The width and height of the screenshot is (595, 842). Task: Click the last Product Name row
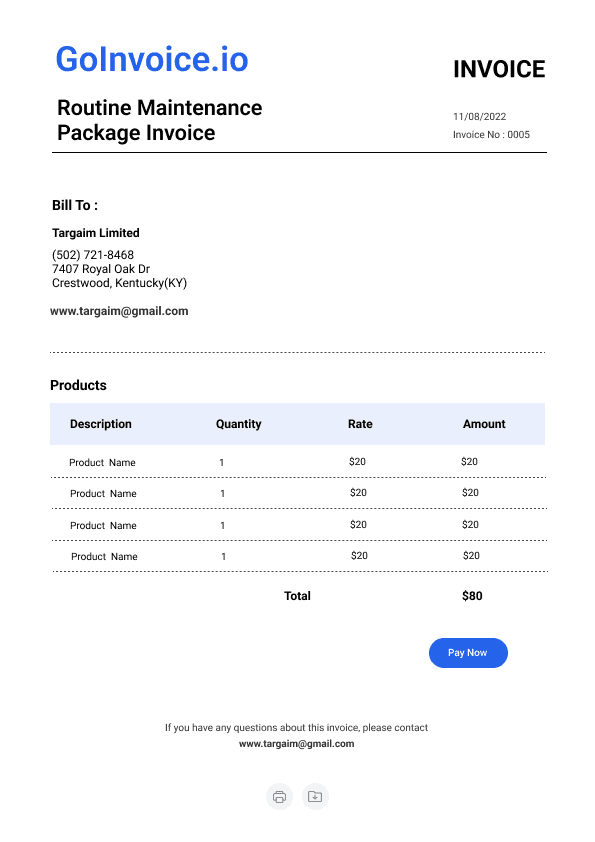[x=299, y=556]
